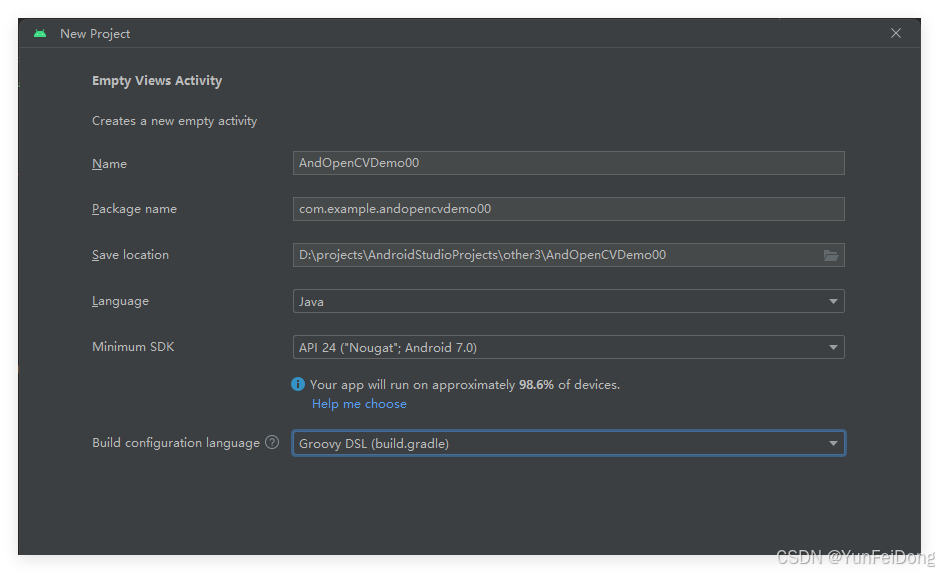The height and width of the screenshot is (573, 939).
Task: Expand the Minimum SDK combo box
Action: click(568, 347)
